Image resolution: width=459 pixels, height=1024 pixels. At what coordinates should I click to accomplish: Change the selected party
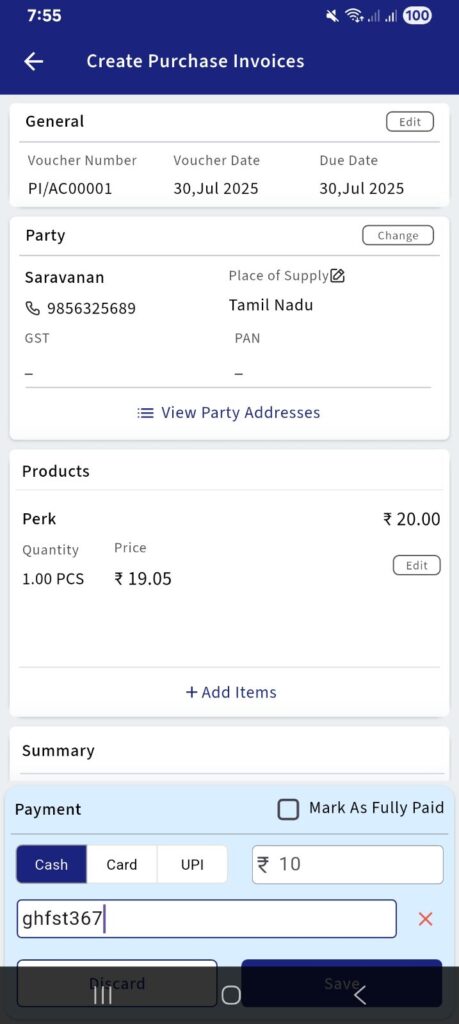[x=398, y=236]
